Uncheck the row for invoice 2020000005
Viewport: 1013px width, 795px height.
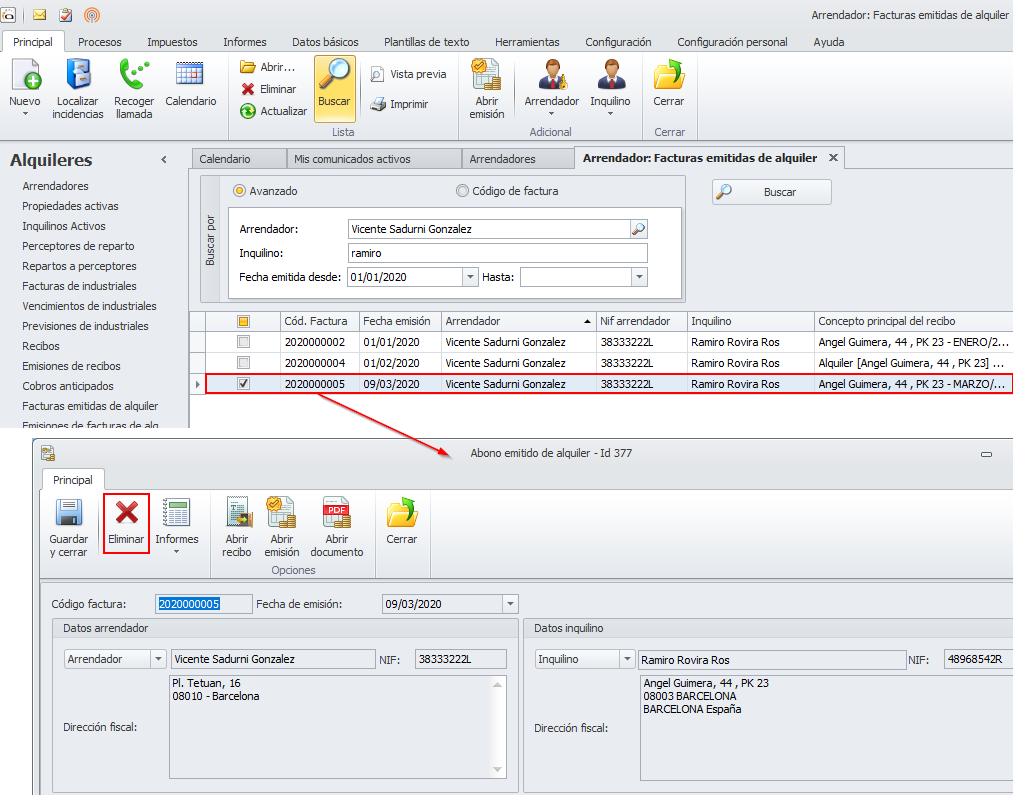pos(244,383)
